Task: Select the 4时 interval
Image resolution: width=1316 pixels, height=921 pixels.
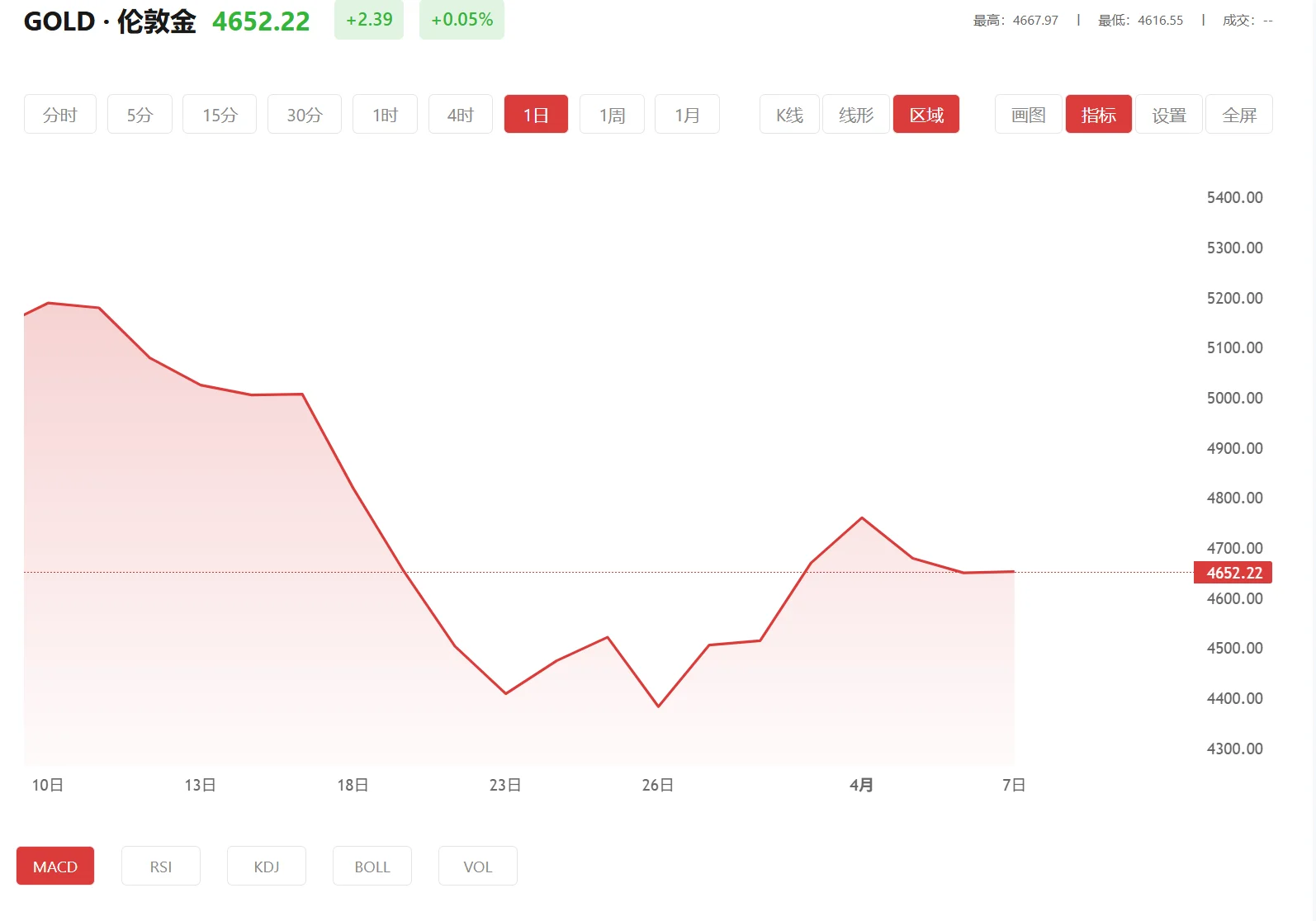Action: point(461,115)
